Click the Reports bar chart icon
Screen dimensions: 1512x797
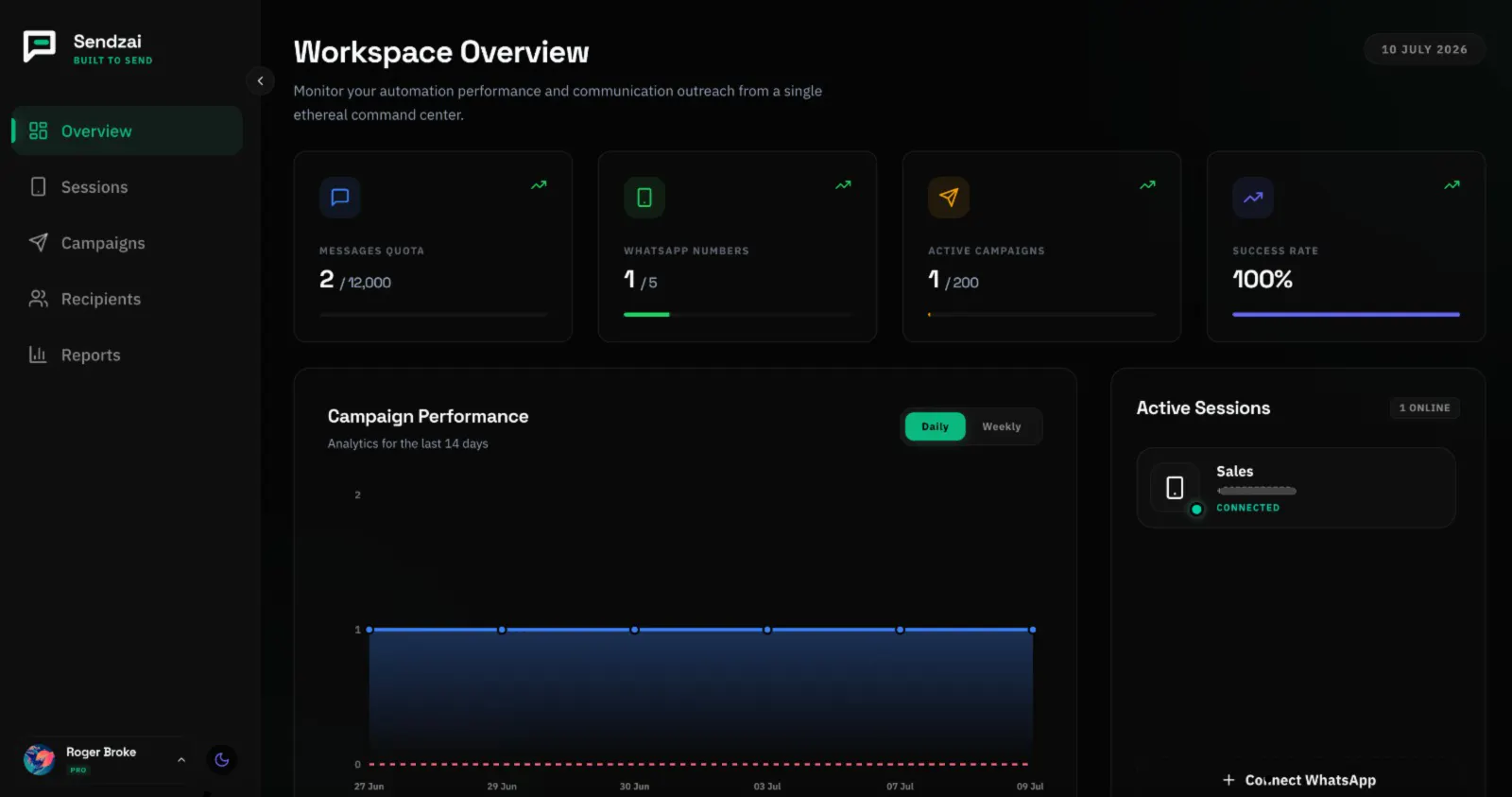tap(38, 355)
